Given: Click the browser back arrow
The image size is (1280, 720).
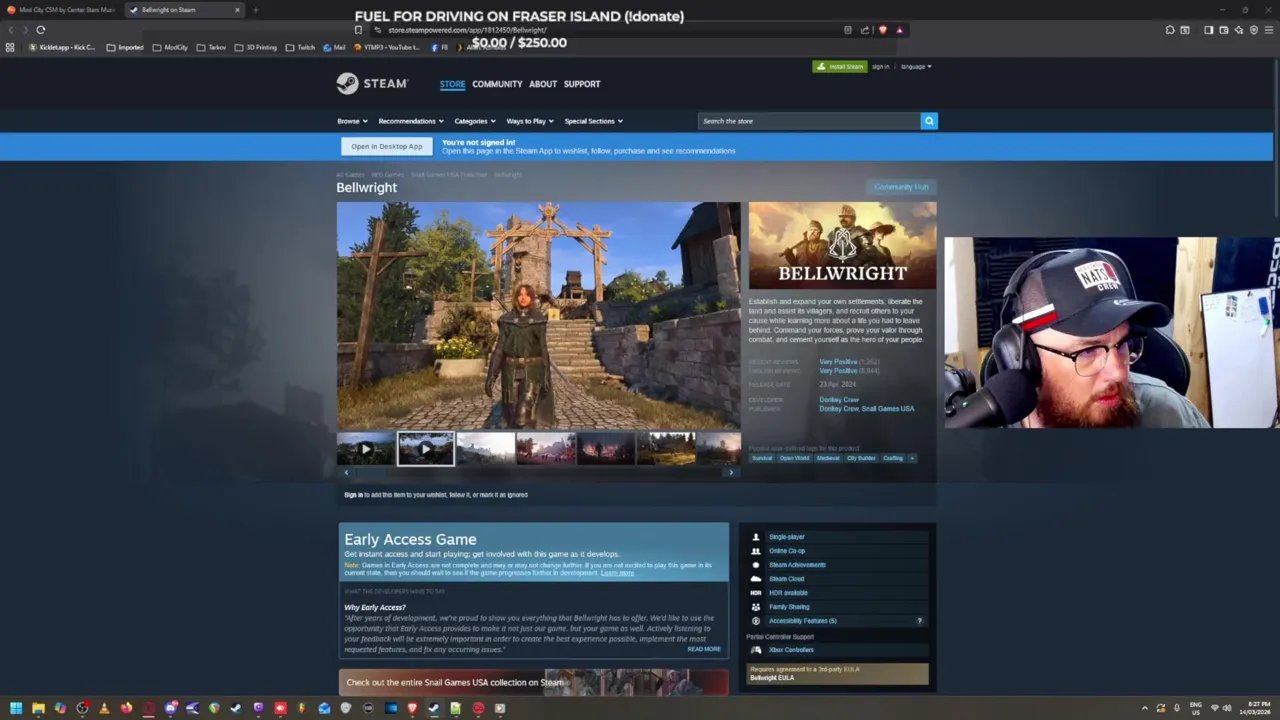Looking at the screenshot, I should (x=11, y=30).
